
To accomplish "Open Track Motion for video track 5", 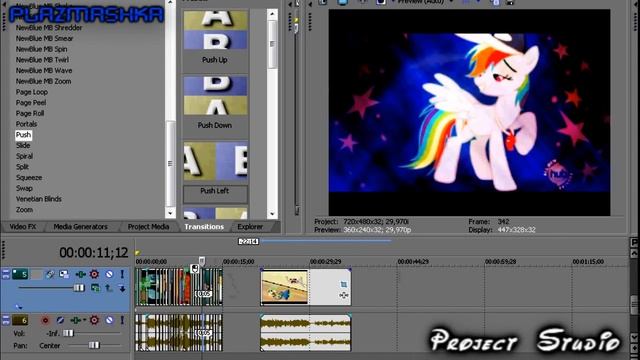I will point(64,274).
